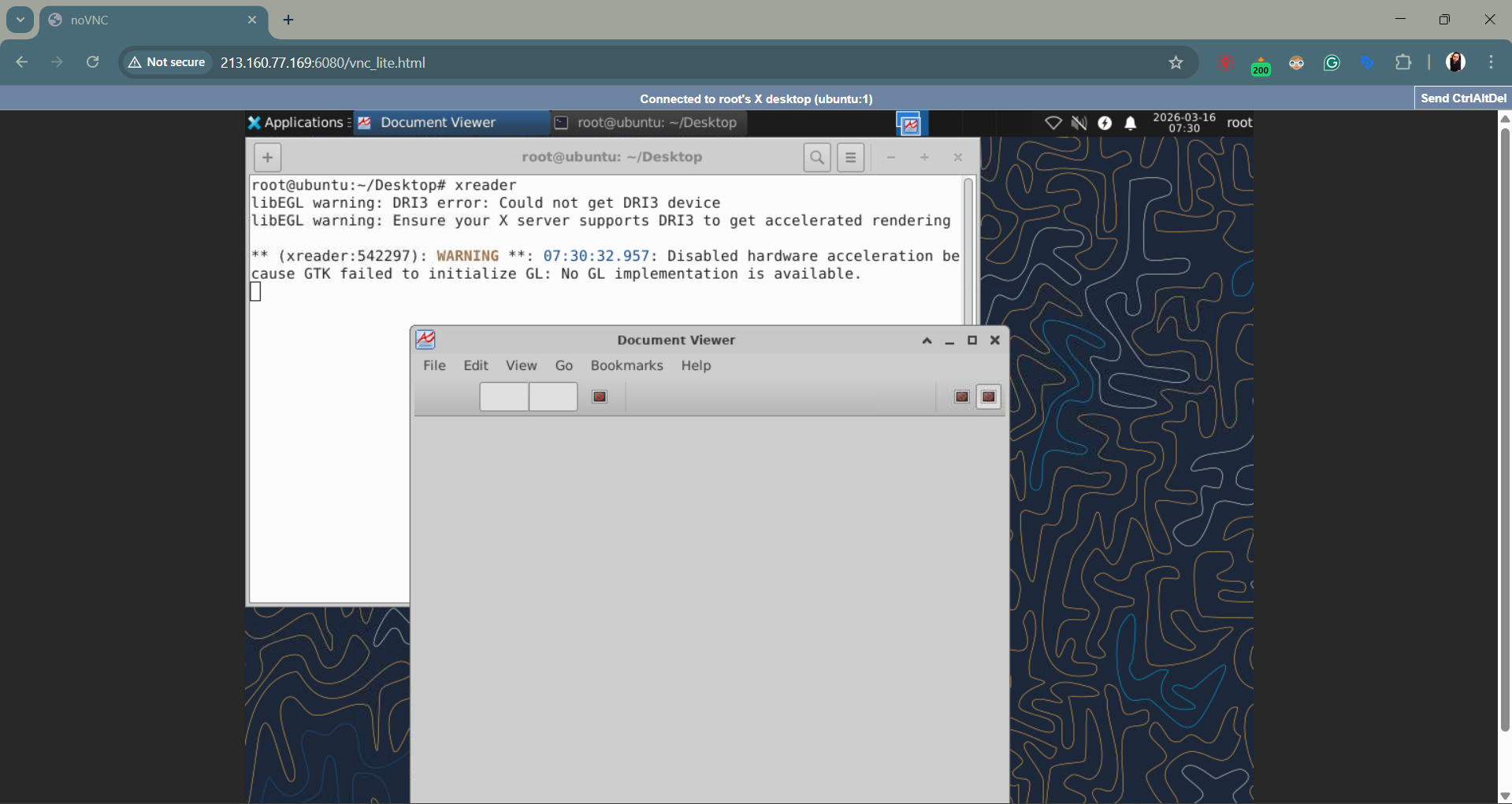Expand the browser tab list chevron

point(20,20)
